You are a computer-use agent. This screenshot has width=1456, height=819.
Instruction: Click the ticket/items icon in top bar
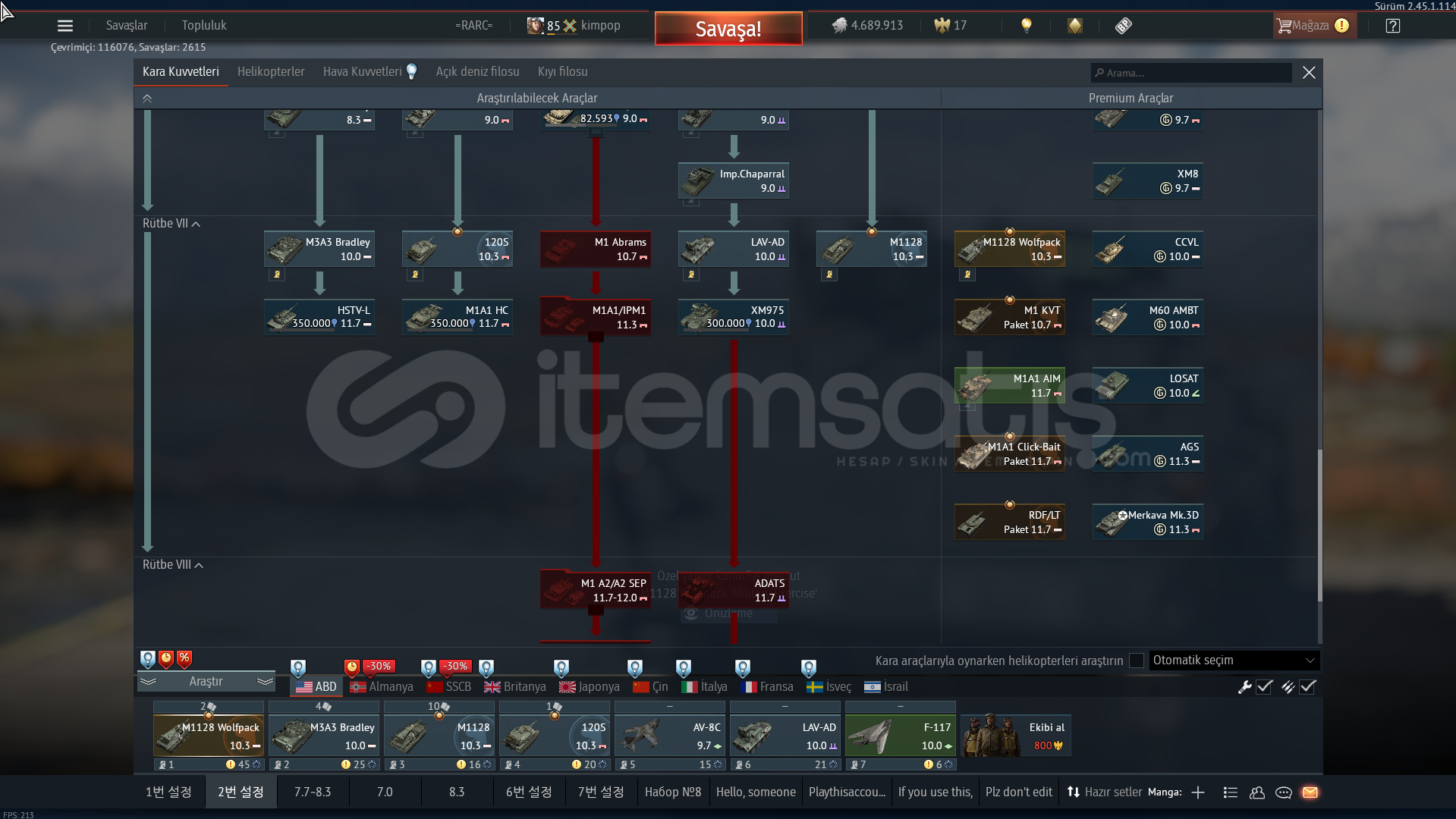pos(1124,25)
